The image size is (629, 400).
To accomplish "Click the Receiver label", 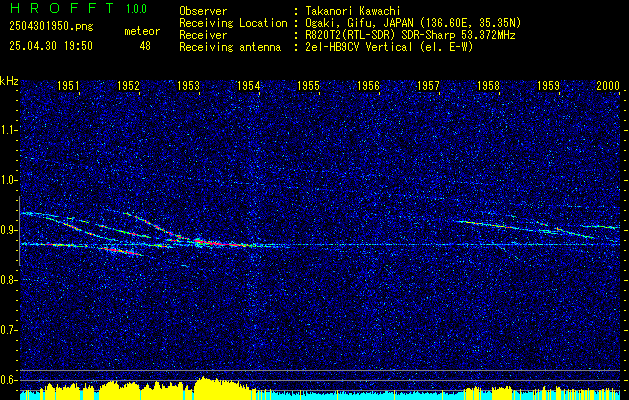I will pos(203,35).
